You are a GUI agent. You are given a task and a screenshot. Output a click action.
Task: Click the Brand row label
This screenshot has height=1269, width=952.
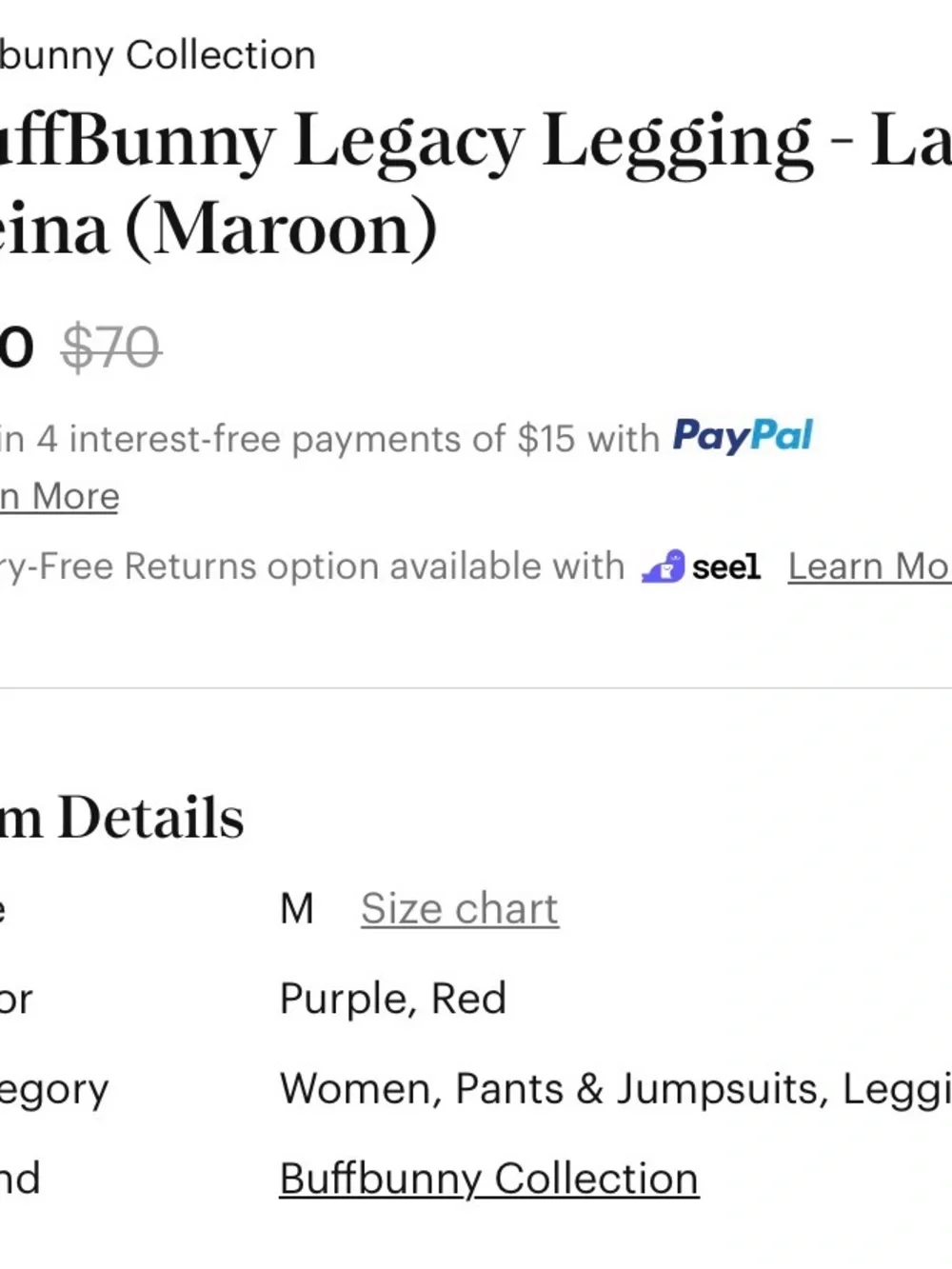click(20, 1179)
